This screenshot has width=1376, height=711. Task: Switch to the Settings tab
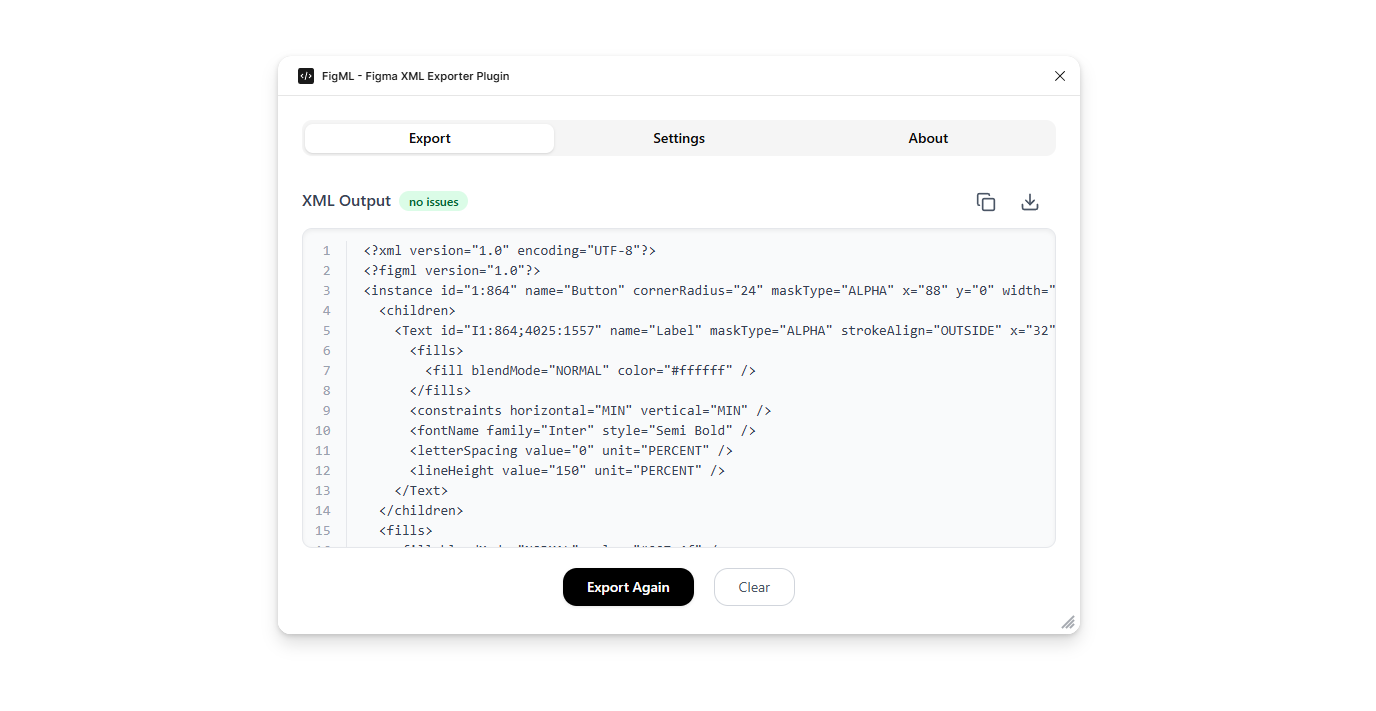click(678, 138)
